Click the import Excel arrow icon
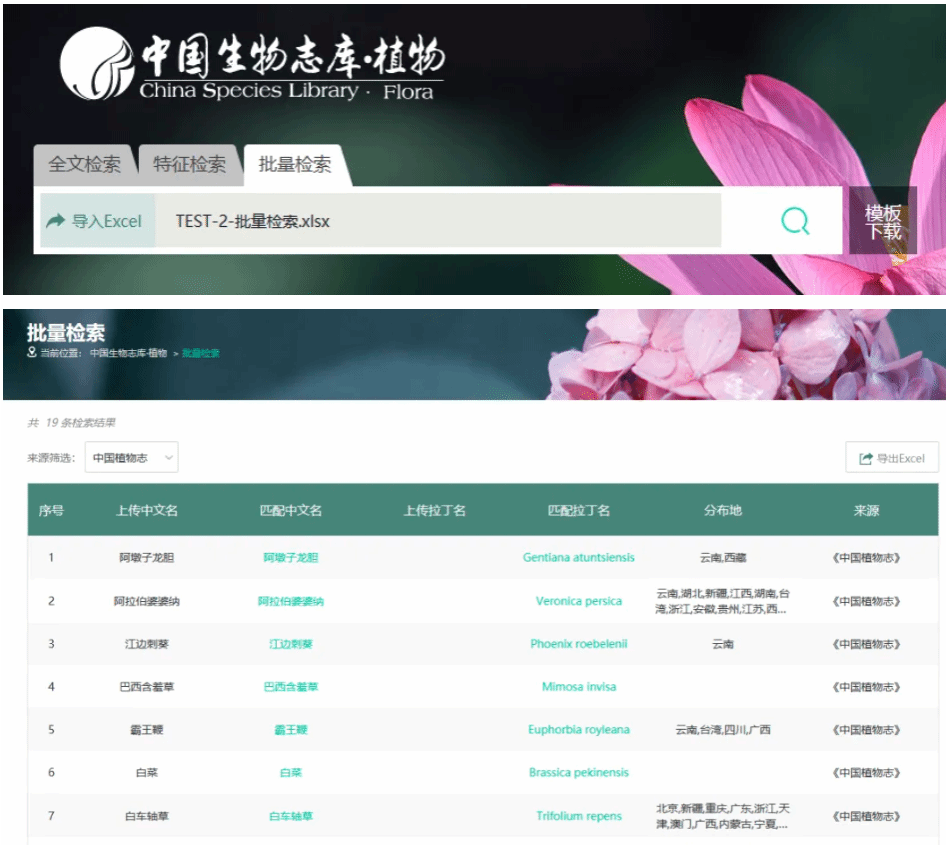This screenshot has width=946, height=845. click(x=55, y=221)
